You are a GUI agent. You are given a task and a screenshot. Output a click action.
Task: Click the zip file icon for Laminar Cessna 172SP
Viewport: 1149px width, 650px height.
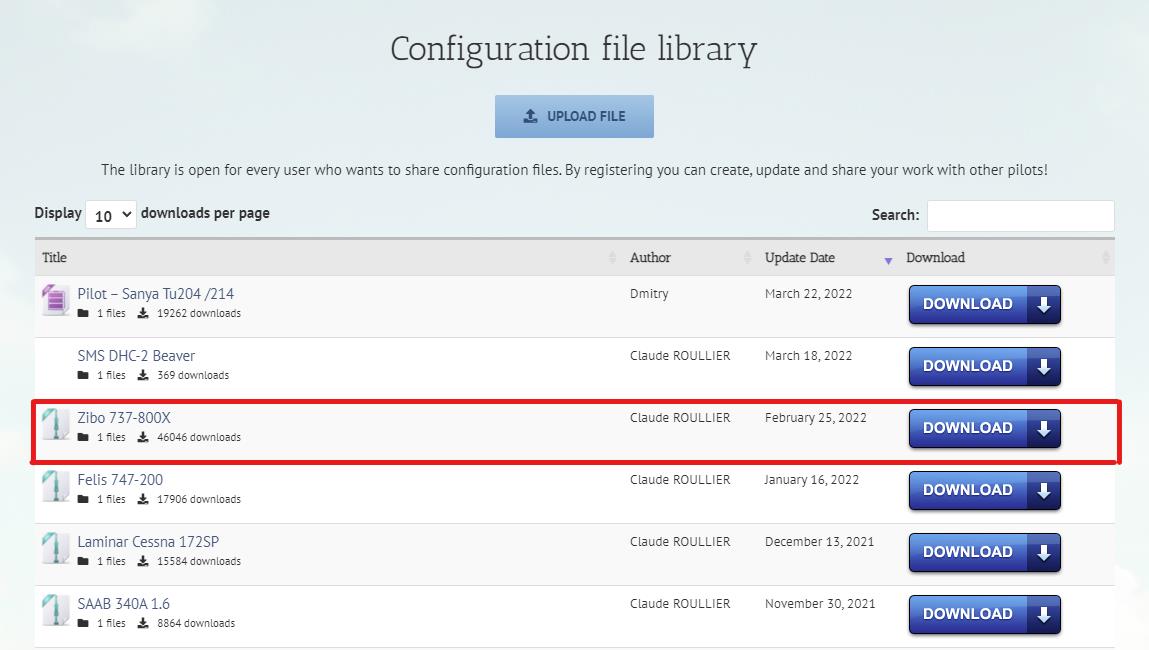(55, 547)
